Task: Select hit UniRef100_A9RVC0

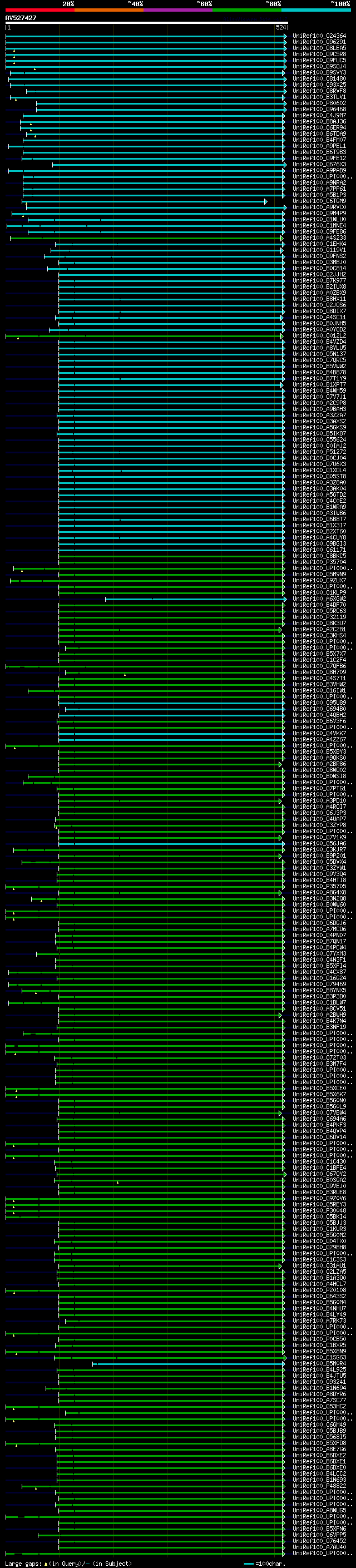Action: 319,207
